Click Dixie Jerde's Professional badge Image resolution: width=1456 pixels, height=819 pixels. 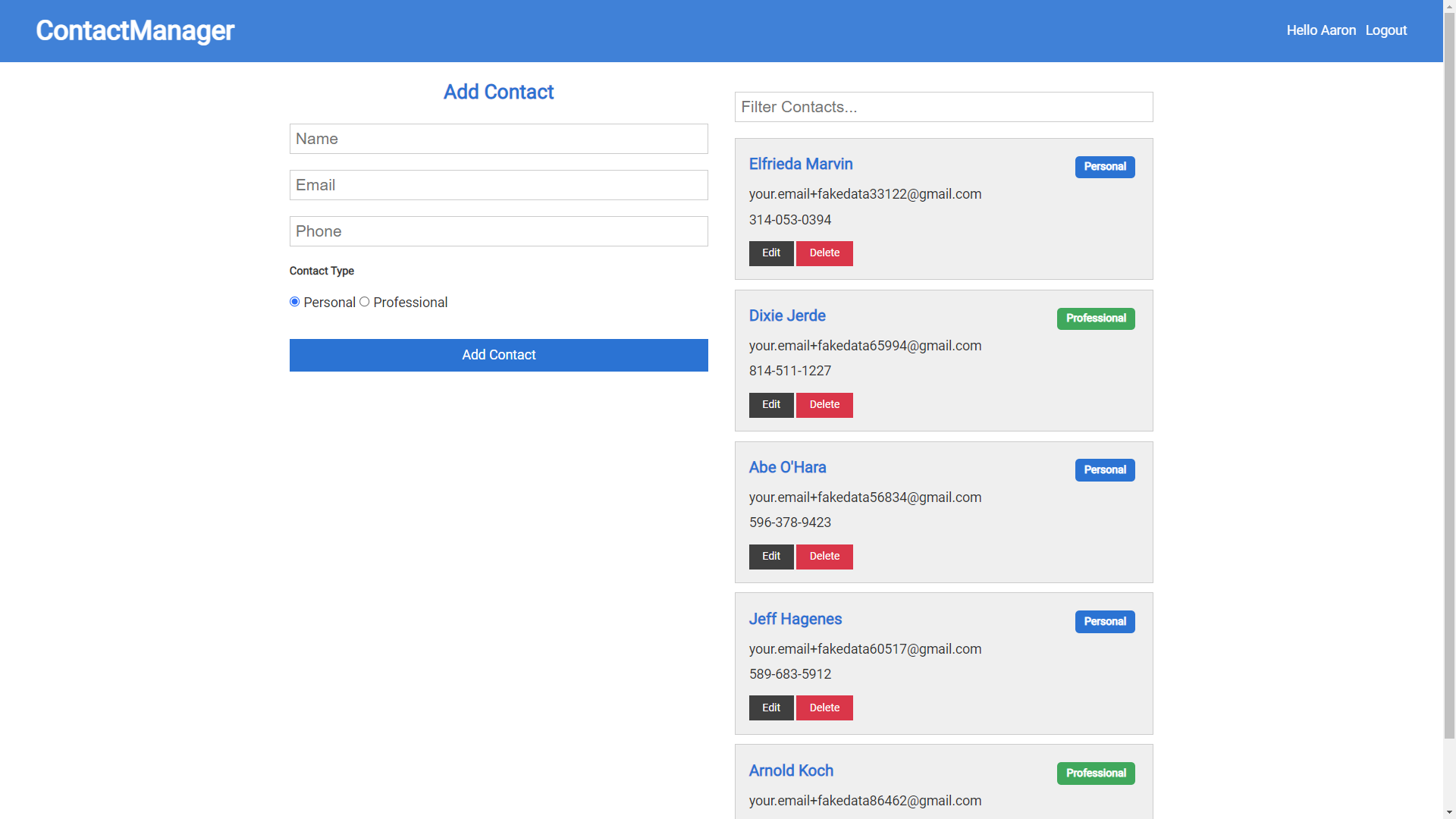pyautogui.click(x=1095, y=318)
